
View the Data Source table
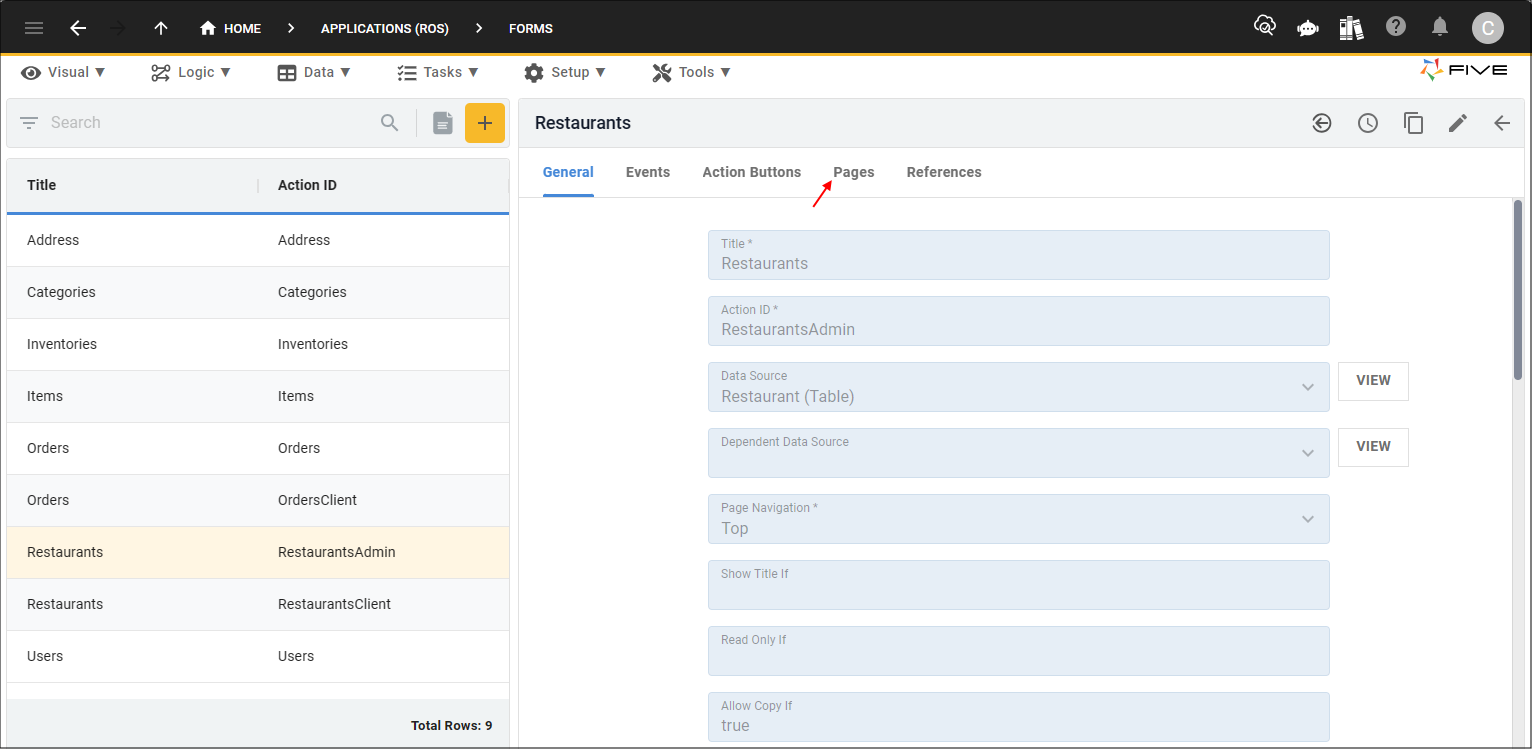coord(1373,381)
